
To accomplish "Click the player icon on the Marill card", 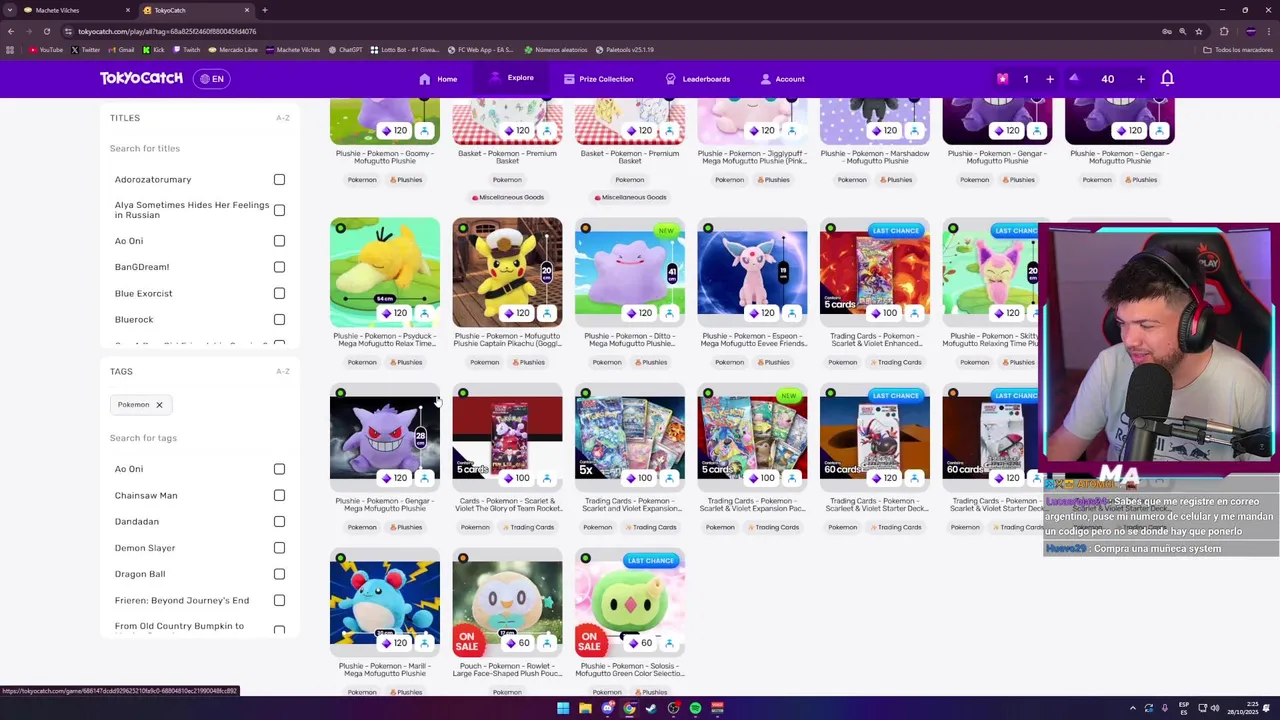I will [x=424, y=643].
